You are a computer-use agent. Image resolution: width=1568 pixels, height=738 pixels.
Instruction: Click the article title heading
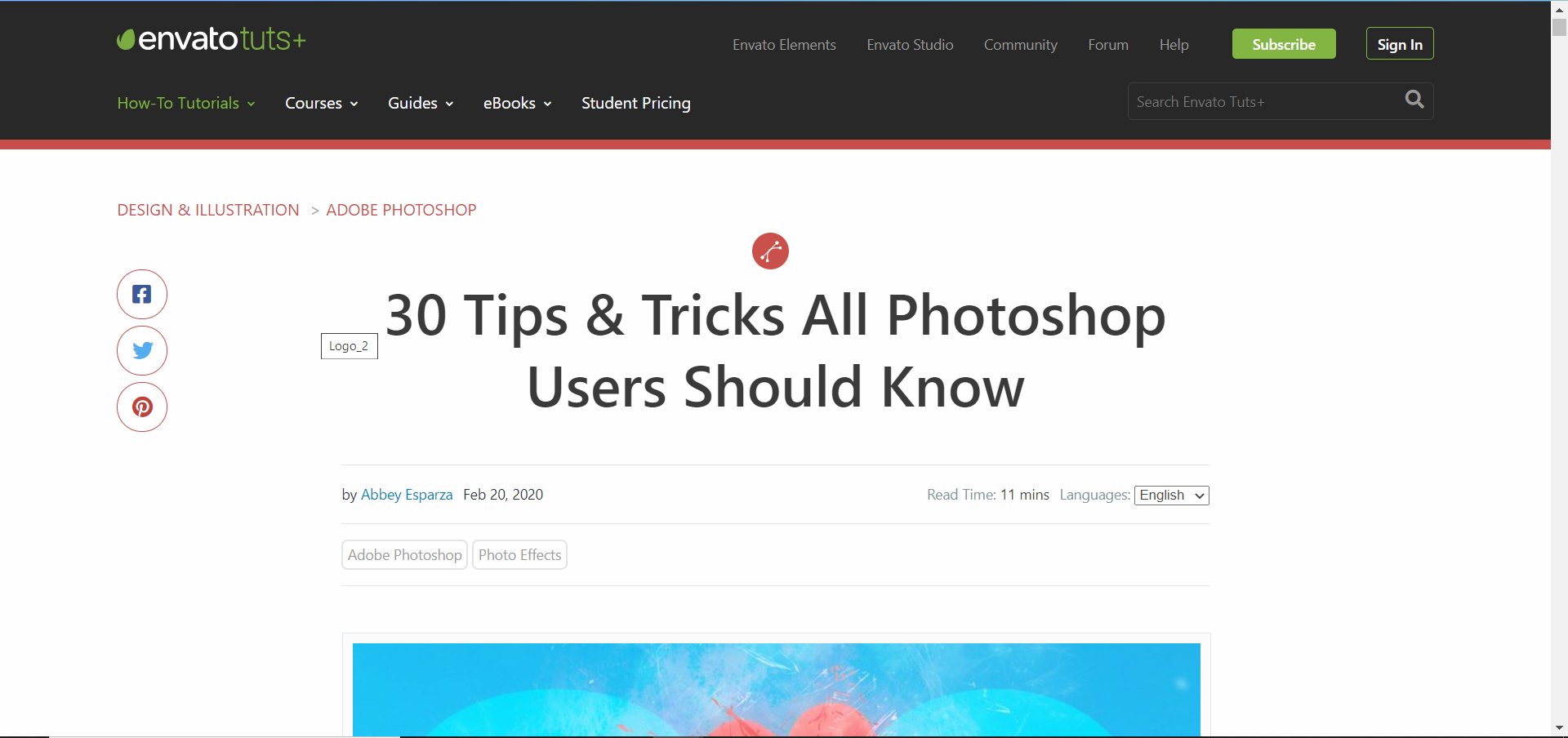pos(776,351)
